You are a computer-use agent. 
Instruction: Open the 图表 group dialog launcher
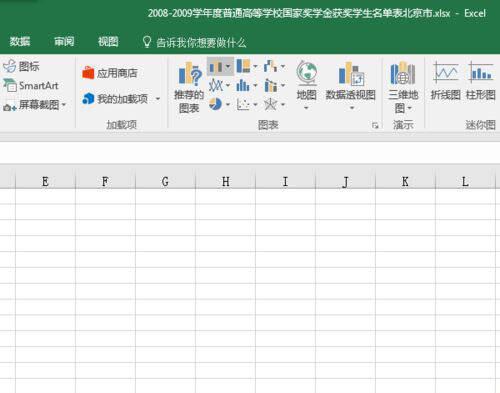coord(375,125)
